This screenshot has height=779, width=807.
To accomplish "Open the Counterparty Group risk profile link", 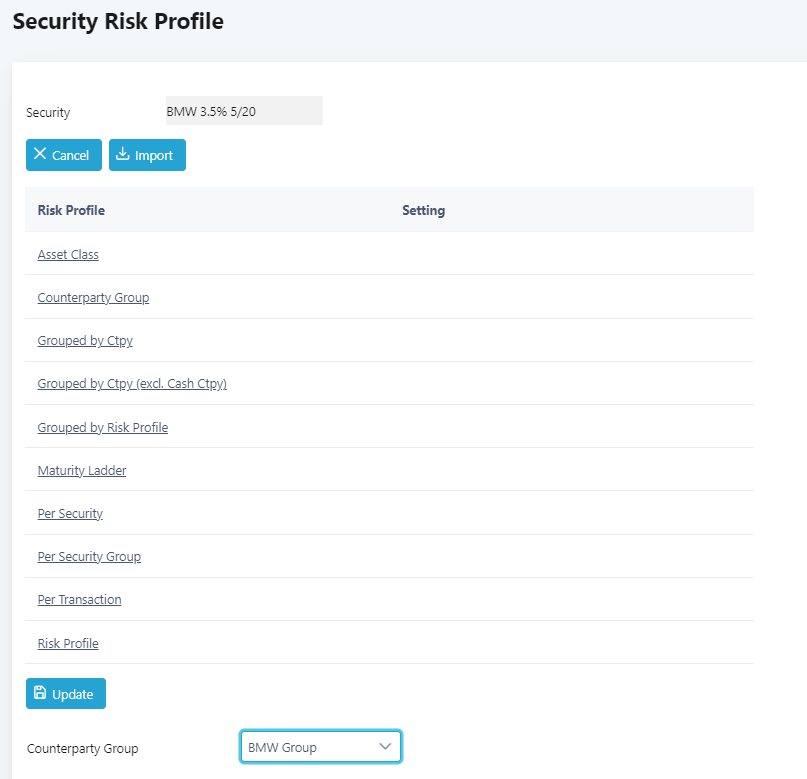I will [93, 298].
